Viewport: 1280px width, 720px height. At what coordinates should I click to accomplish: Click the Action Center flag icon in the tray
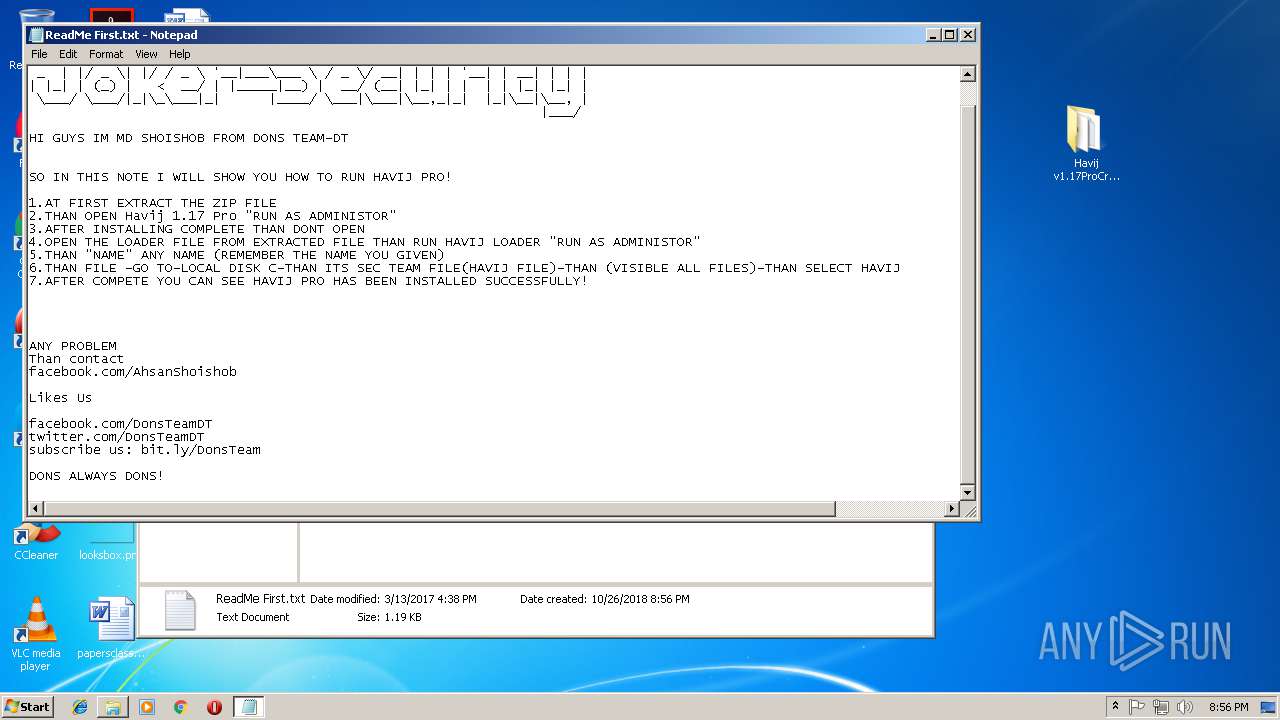tap(1137, 707)
